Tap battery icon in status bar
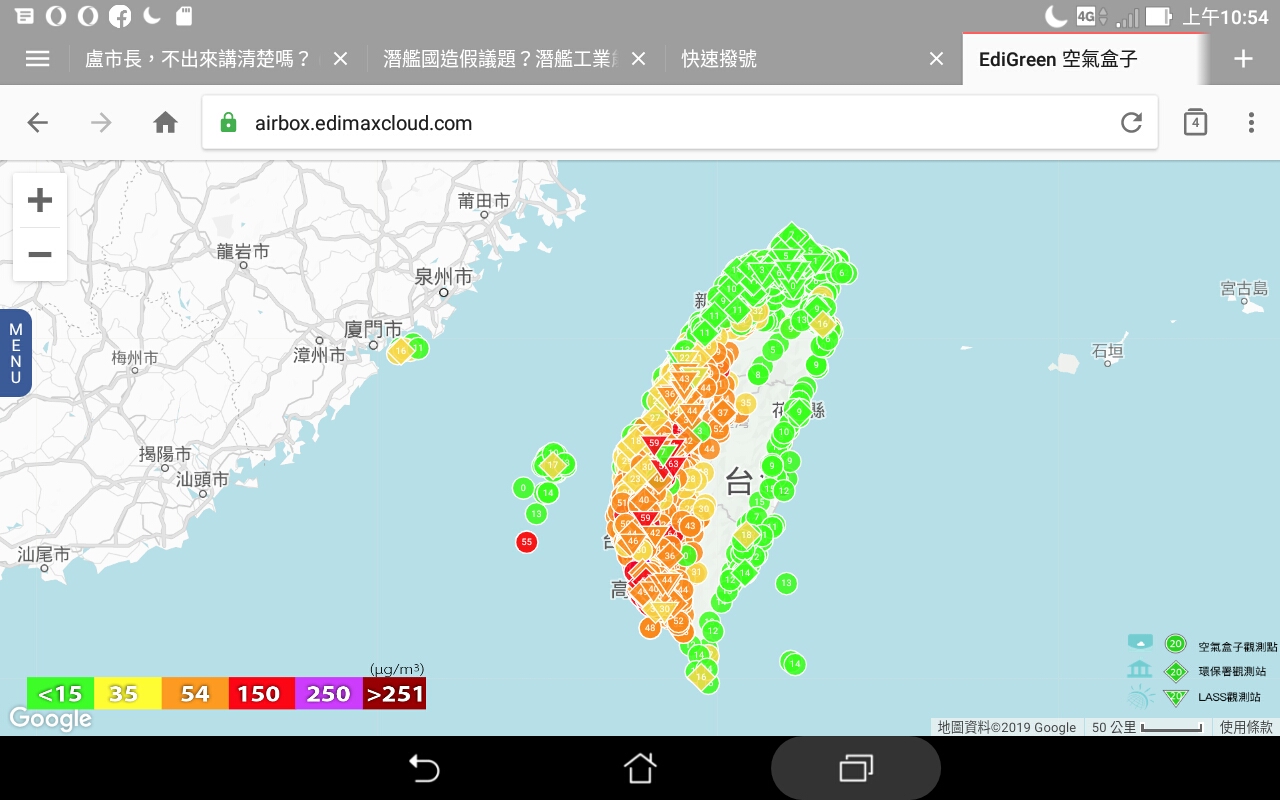Viewport: 1280px width, 800px height. 1158,16
